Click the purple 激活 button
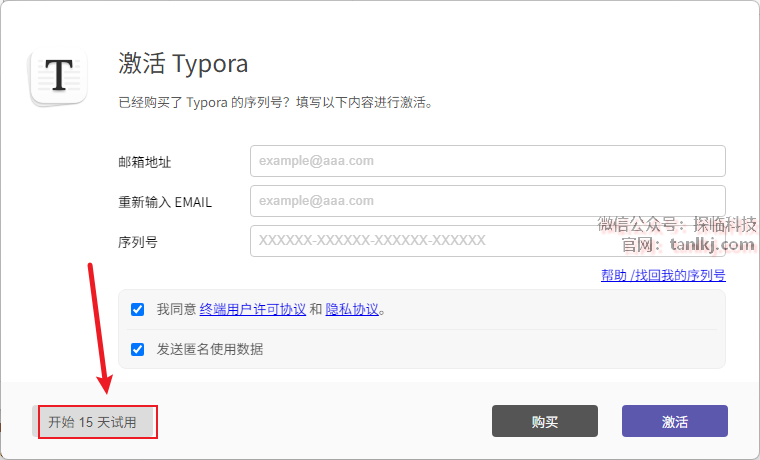The width and height of the screenshot is (760, 460). point(675,421)
